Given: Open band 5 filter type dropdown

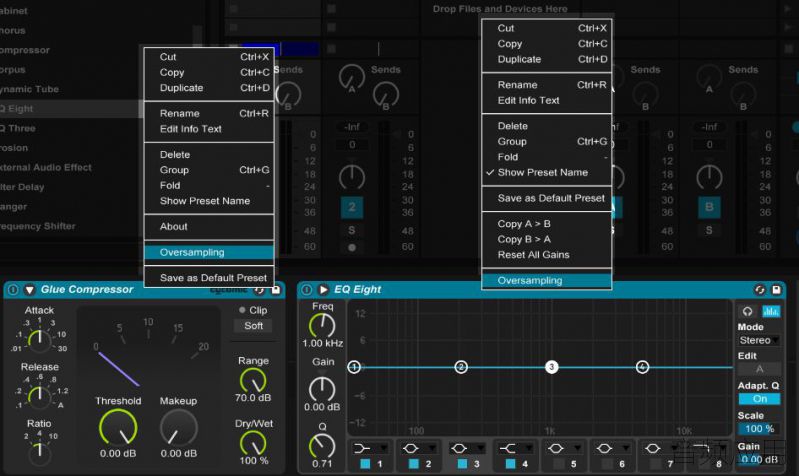Looking at the screenshot, I should click(x=565, y=448).
